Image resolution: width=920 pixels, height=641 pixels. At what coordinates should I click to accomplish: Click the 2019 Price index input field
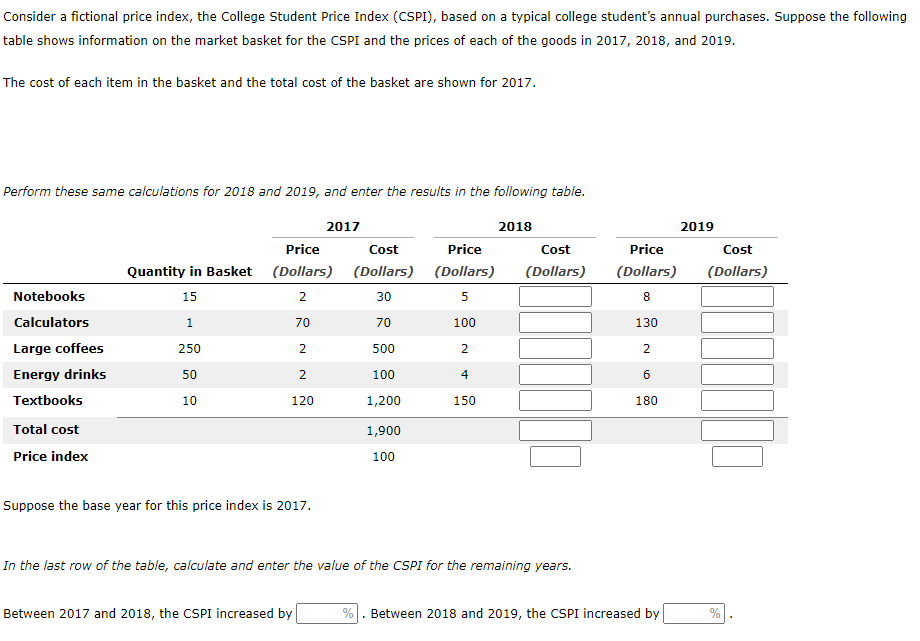click(x=736, y=455)
